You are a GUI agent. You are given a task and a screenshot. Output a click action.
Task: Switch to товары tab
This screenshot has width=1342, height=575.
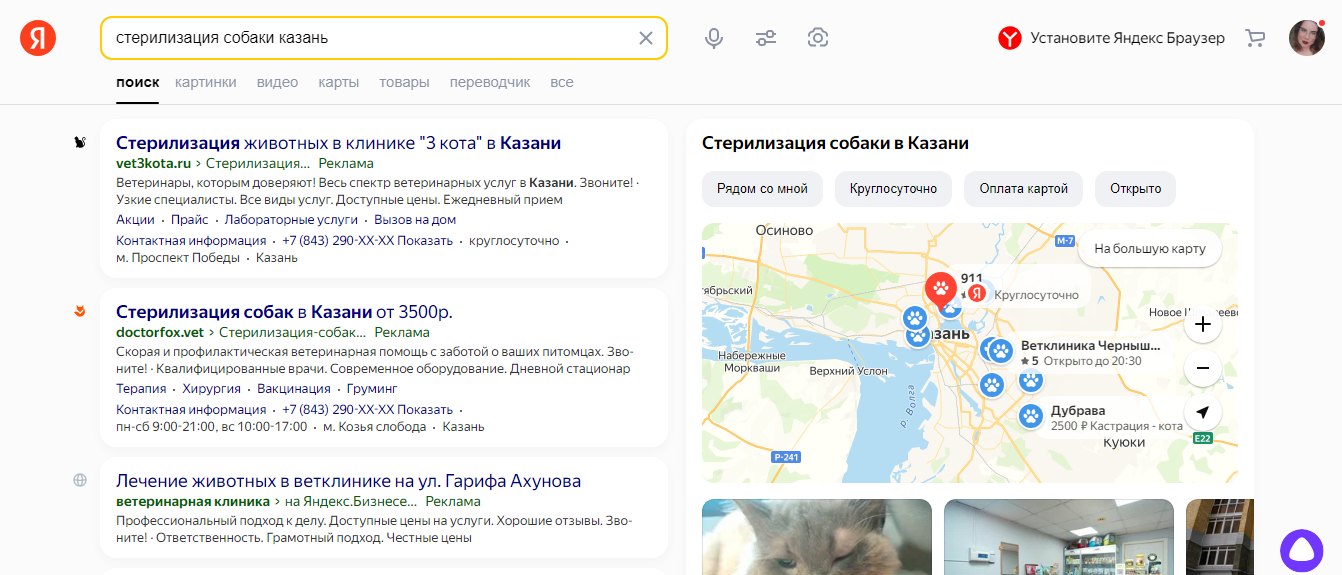point(404,82)
